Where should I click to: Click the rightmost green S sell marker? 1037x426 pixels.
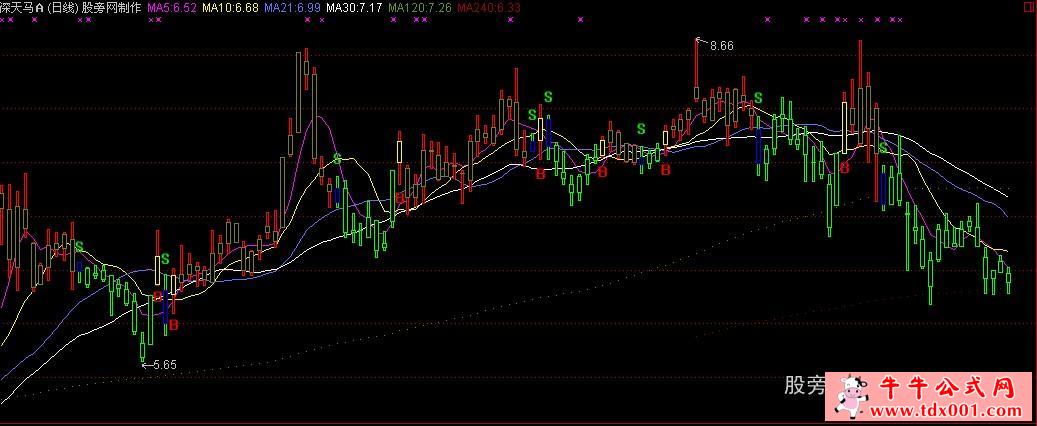tap(883, 148)
